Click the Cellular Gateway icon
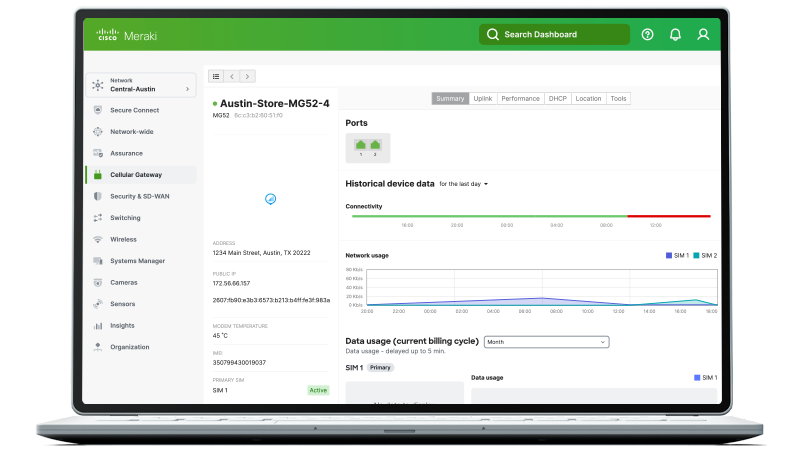This screenshot has height=450, width=800. tap(98, 174)
